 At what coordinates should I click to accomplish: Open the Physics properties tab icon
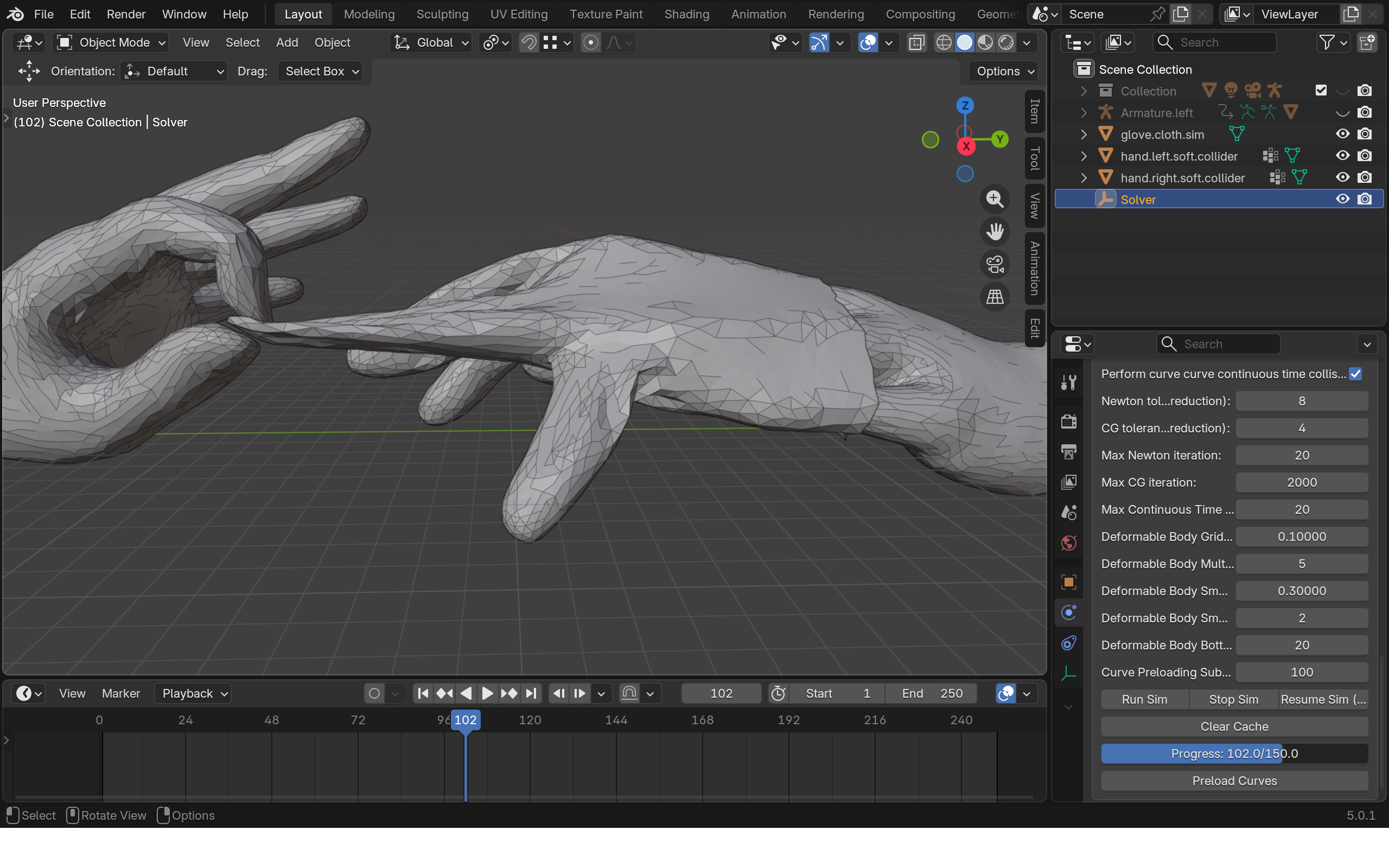click(1068, 612)
